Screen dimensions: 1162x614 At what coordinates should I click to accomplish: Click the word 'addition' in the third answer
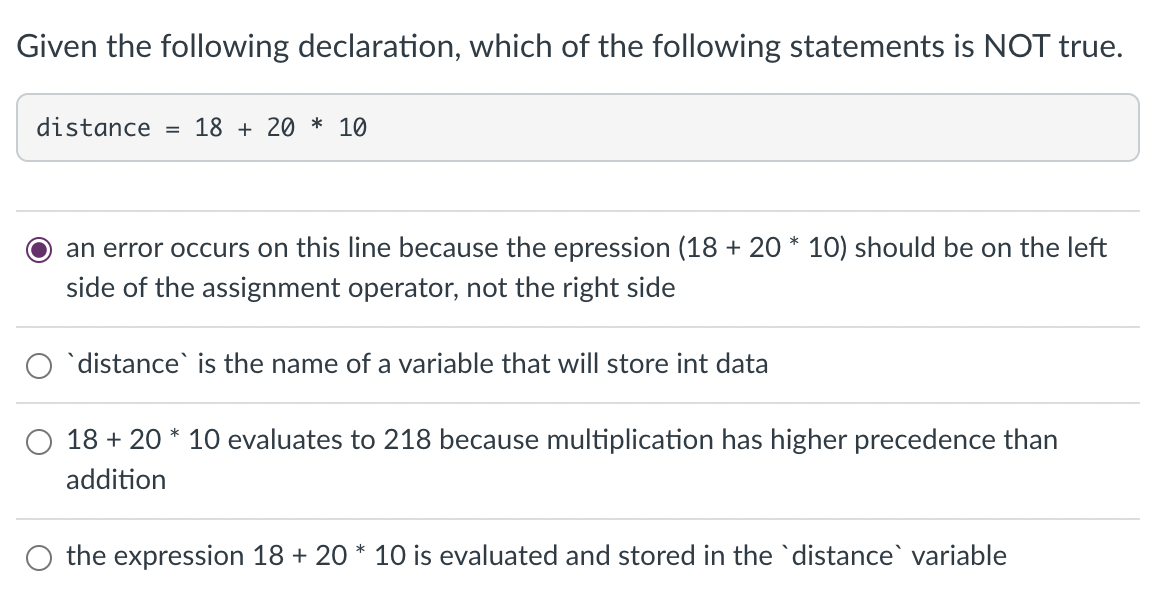tap(115, 479)
